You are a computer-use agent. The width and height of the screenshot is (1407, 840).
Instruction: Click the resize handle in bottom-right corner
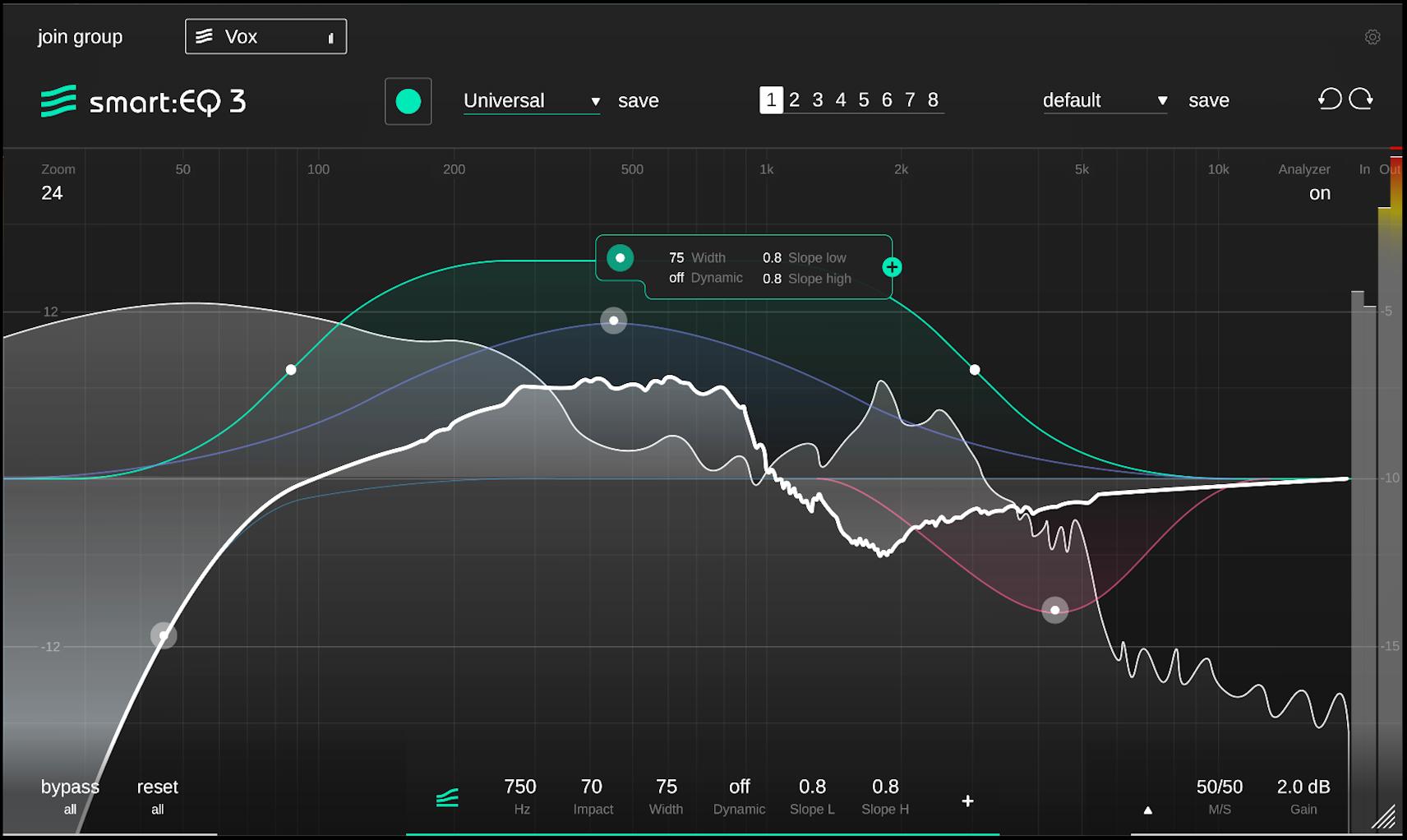tap(1386, 817)
